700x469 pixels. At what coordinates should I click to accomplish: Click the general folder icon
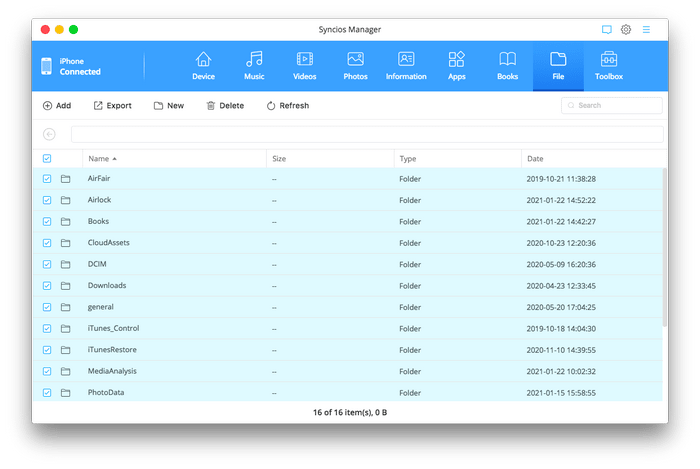tap(66, 307)
